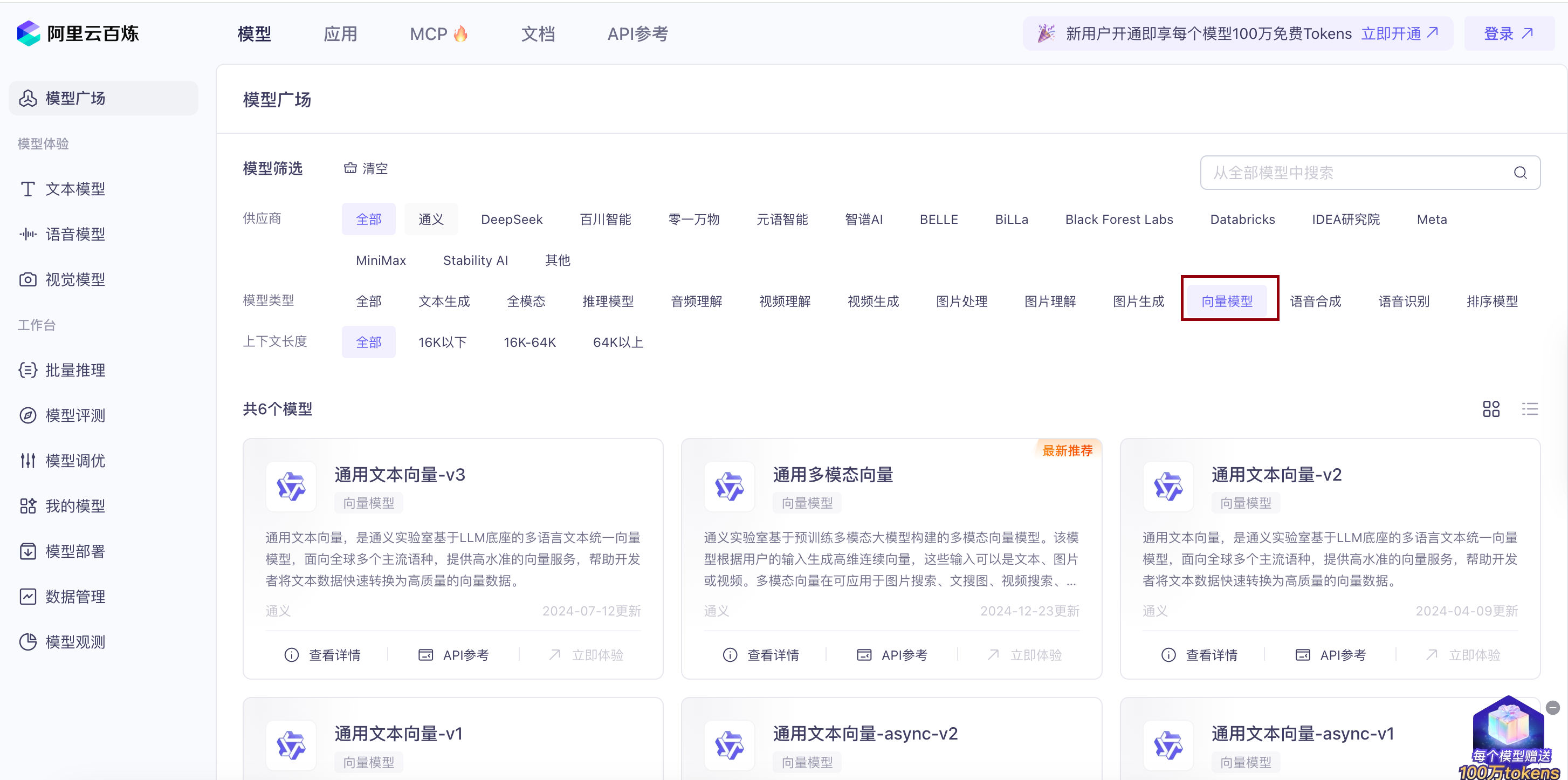Viewport: 1568px width, 780px height.
Task: Click the 通用文本向量-async-v2 model logo
Action: (x=729, y=745)
